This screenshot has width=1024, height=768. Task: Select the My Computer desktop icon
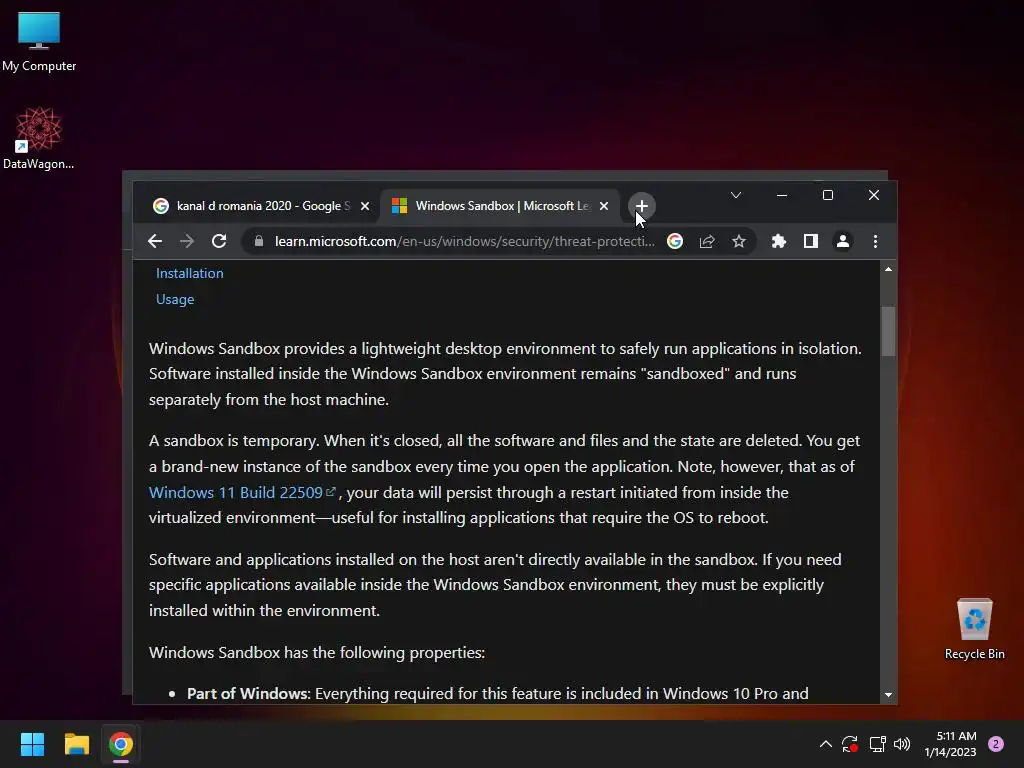coord(39,42)
